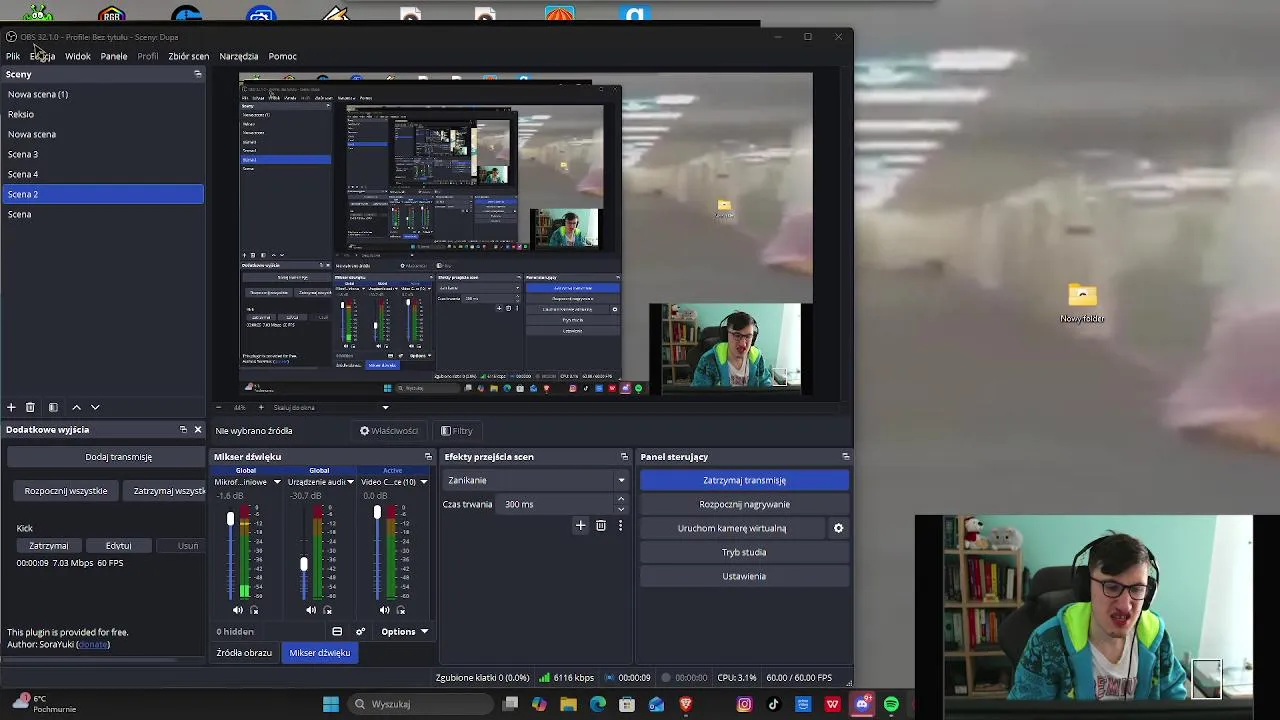1280x720 pixels.
Task: Toggle mixer layout icon next to hidden count
Action: tap(337, 631)
